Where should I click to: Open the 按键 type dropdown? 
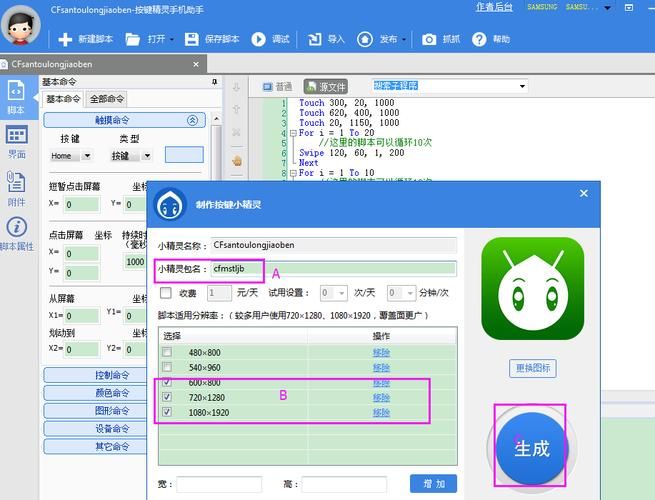pyautogui.click(x=147, y=156)
